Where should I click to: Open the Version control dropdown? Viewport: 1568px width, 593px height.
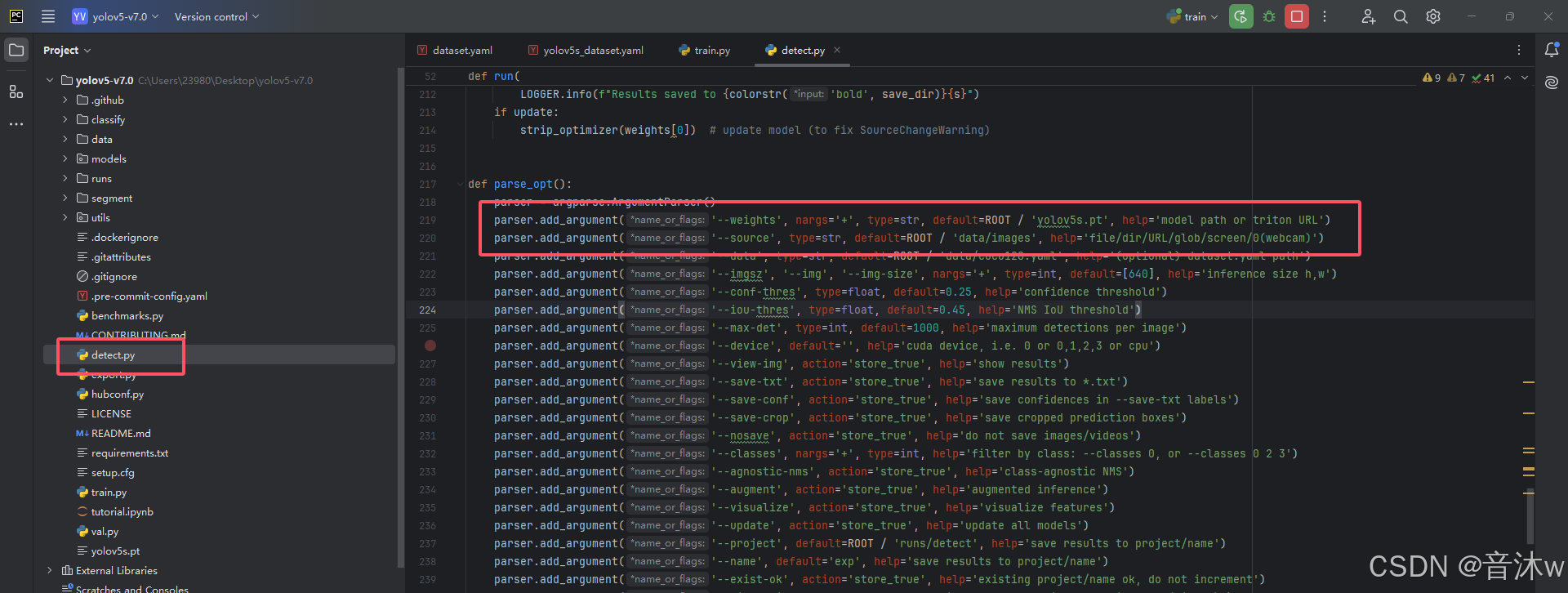216,16
